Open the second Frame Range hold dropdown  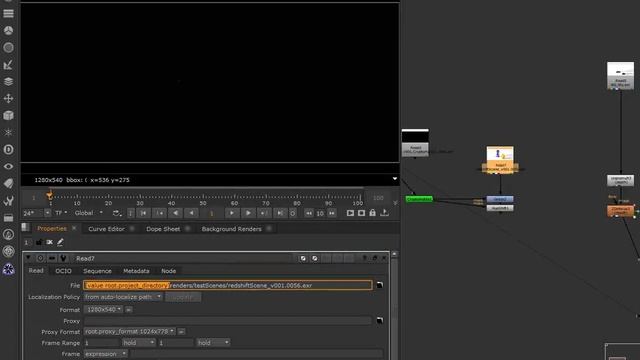click(x=213, y=342)
